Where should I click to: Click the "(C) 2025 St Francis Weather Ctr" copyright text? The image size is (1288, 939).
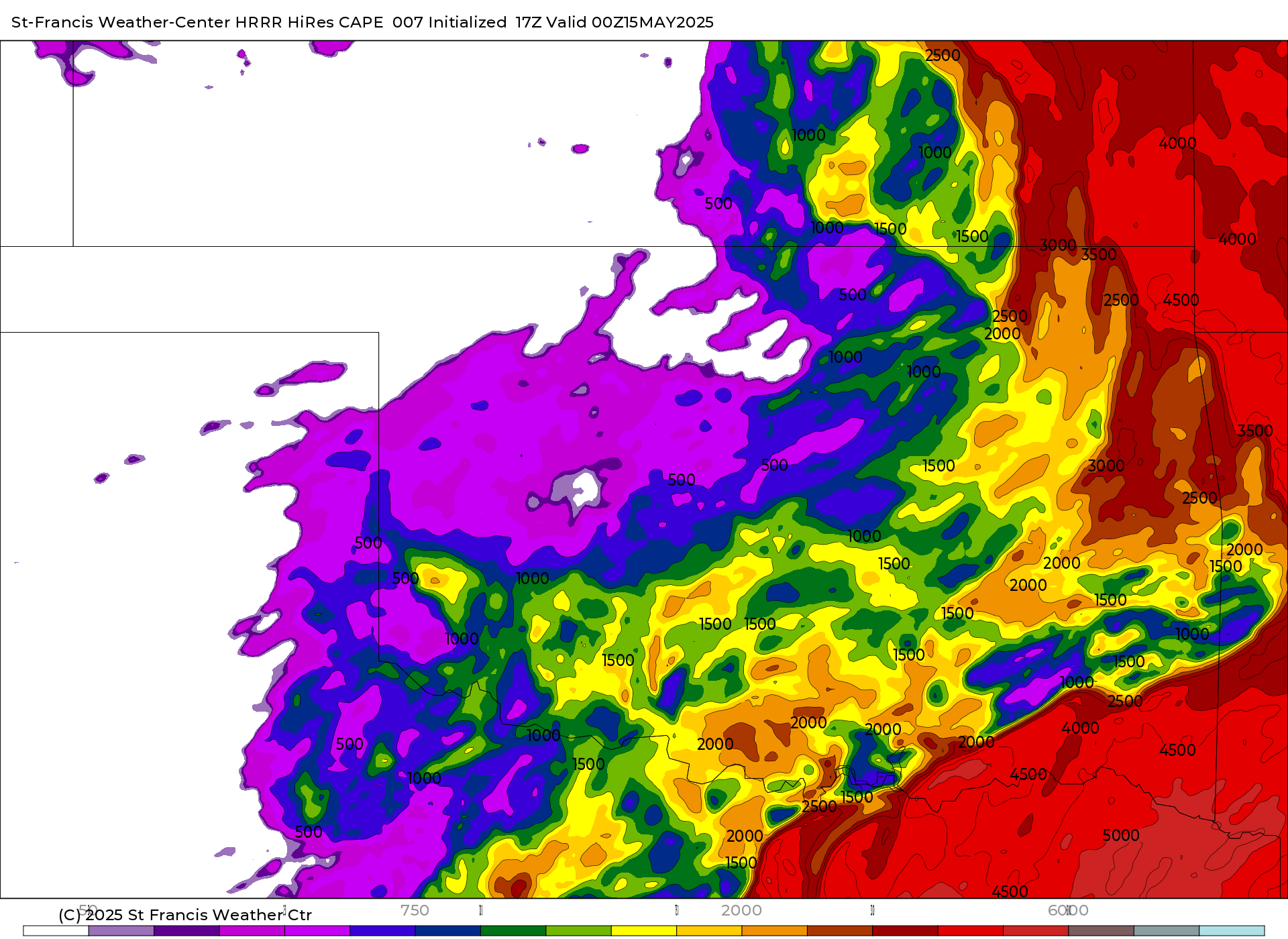[x=185, y=915]
